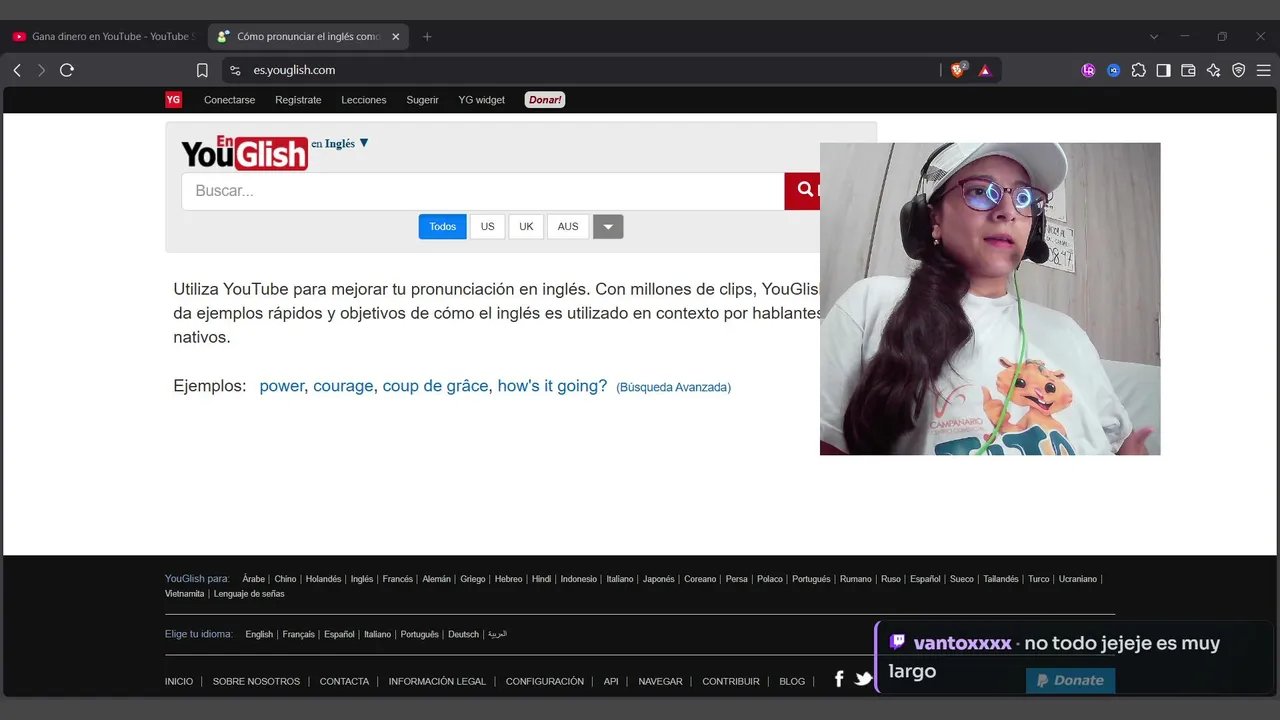Click the red magnifier search button
1280x720 pixels.
[802, 191]
